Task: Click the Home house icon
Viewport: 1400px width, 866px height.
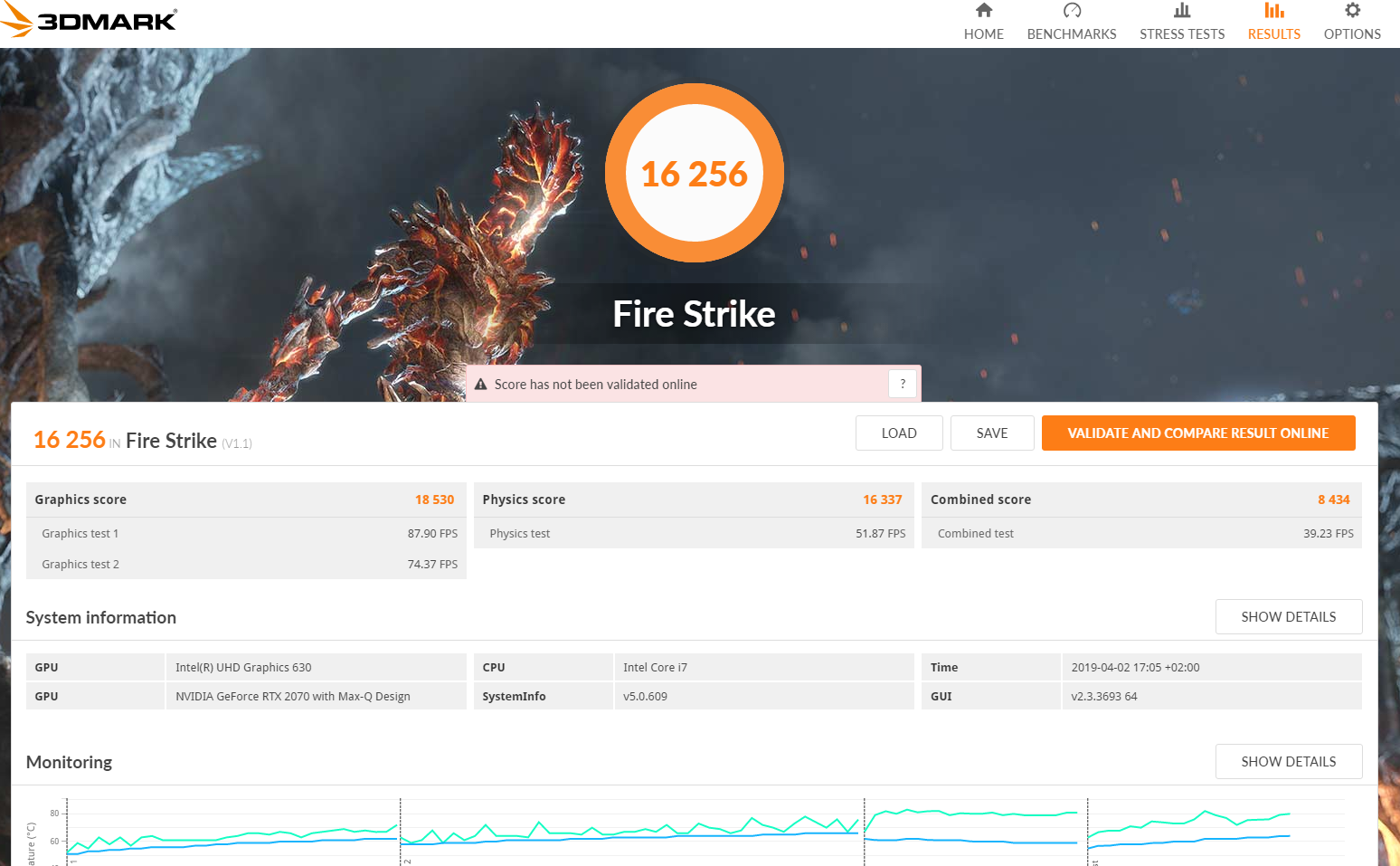Action: [984, 10]
